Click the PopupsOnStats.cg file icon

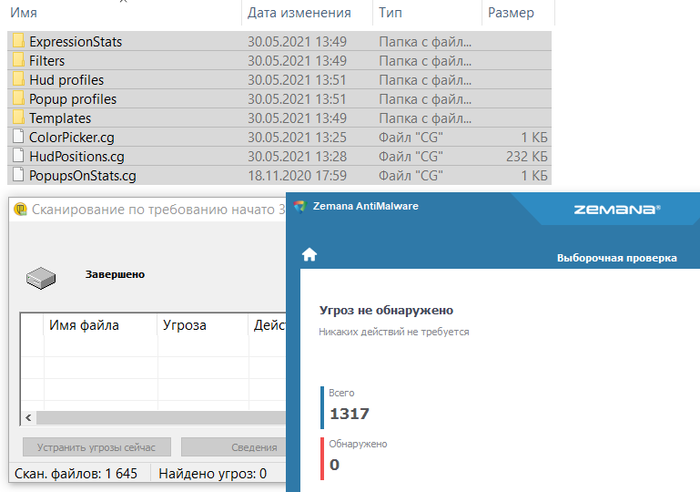[x=18, y=175]
